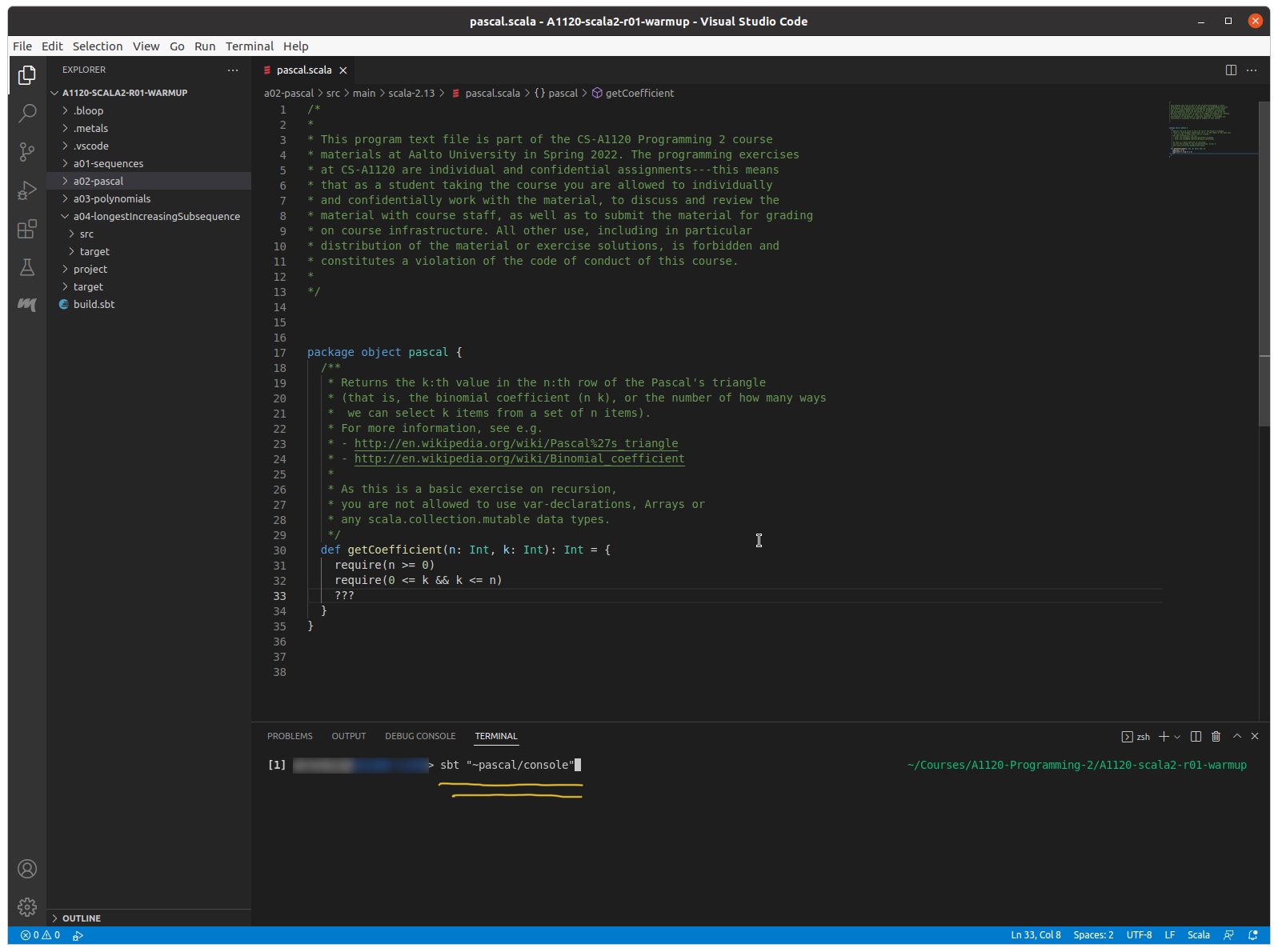Open the Extensions view
Screen dimensions: 1278x952
27,230
